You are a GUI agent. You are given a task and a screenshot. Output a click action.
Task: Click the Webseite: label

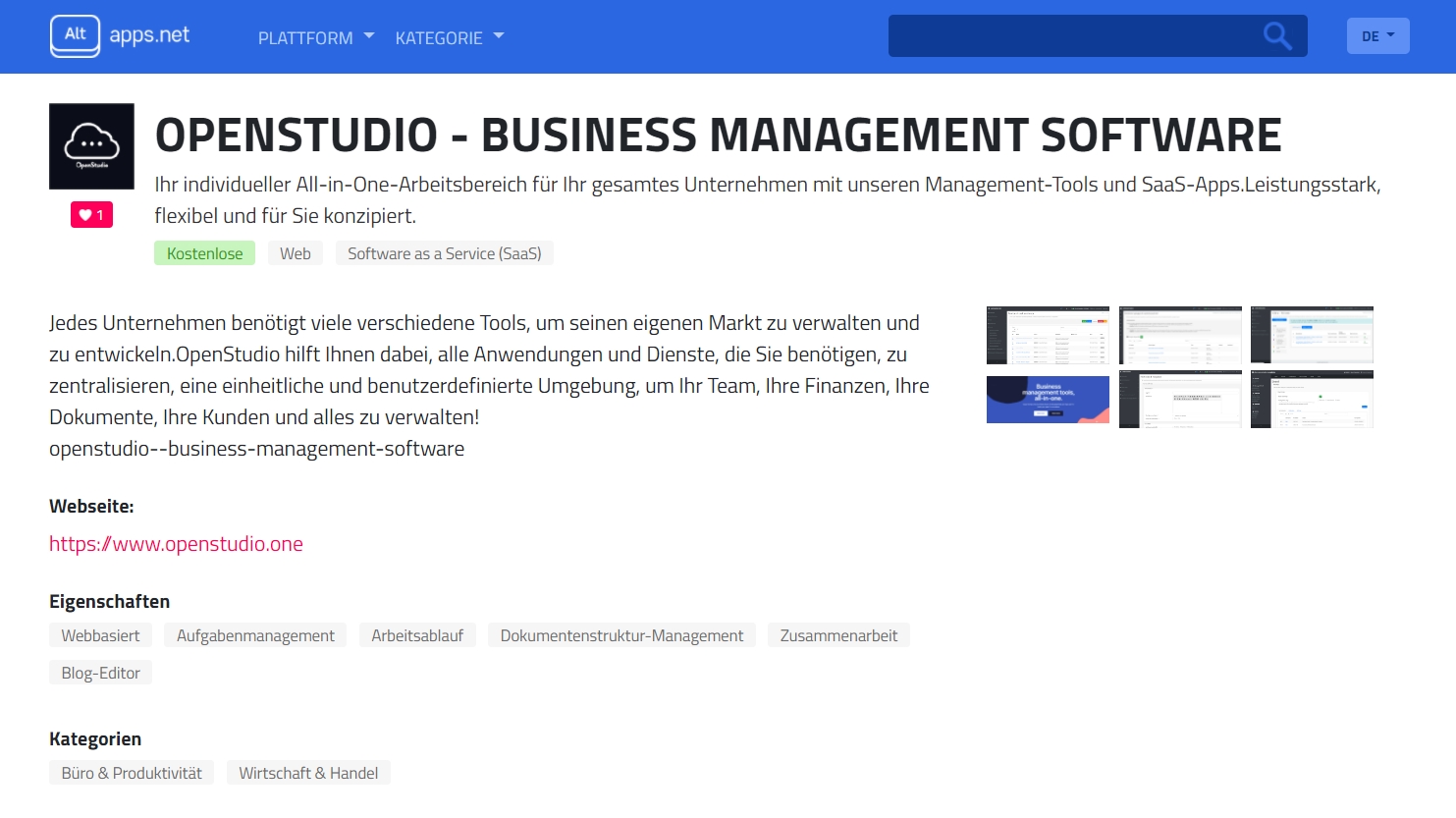(91, 507)
